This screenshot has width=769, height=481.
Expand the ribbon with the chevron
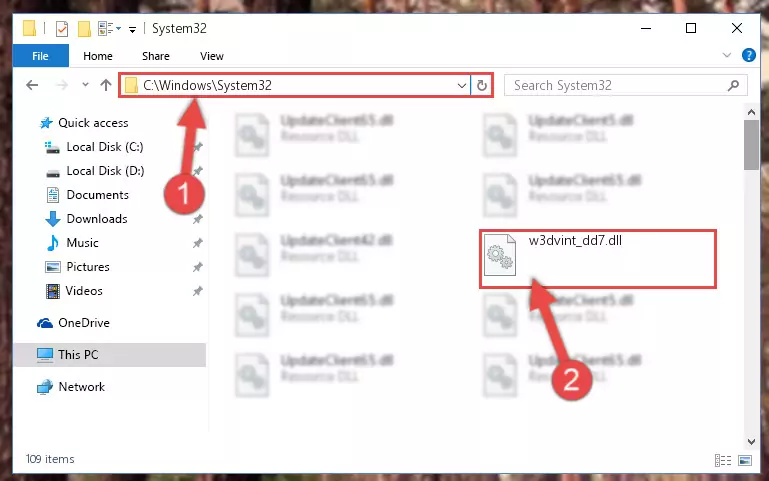tap(727, 55)
